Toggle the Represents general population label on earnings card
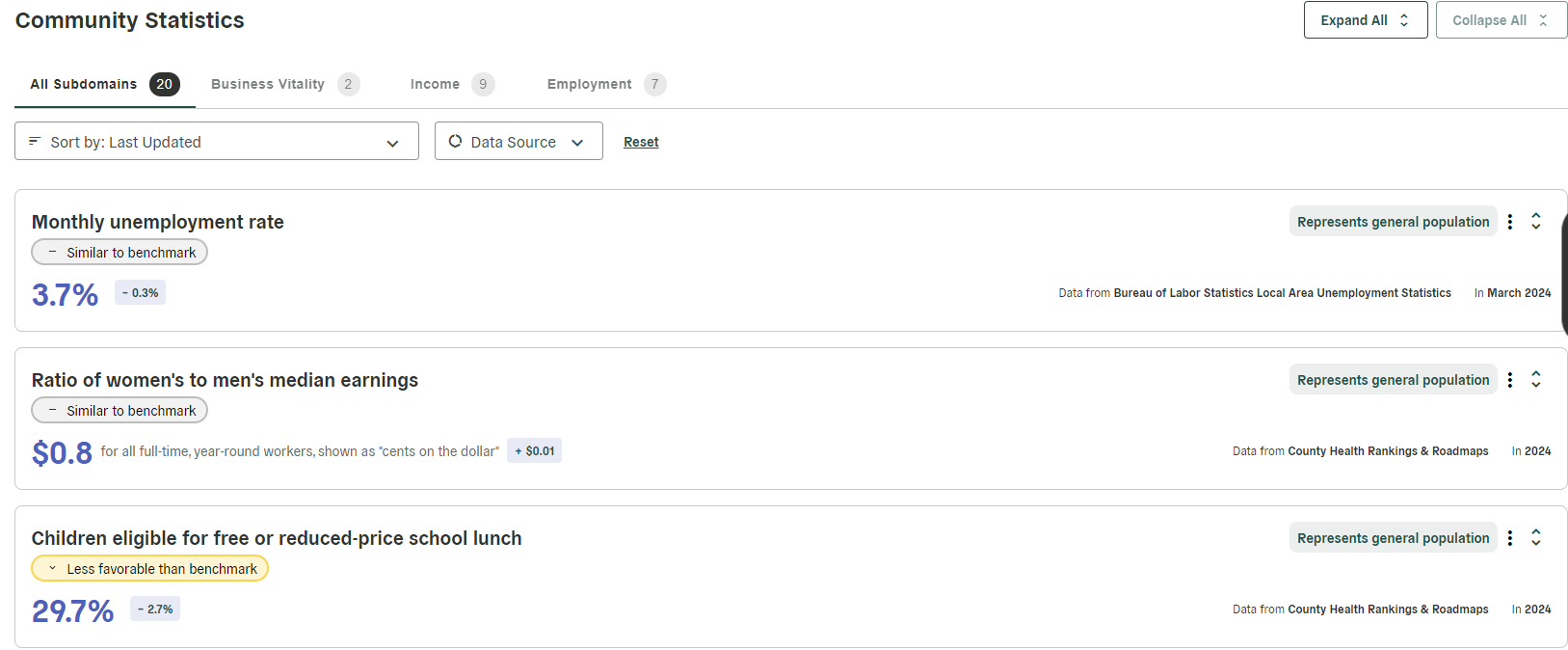Viewport: 1568px width, 650px height. pyautogui.click(x=1393, y=379)
